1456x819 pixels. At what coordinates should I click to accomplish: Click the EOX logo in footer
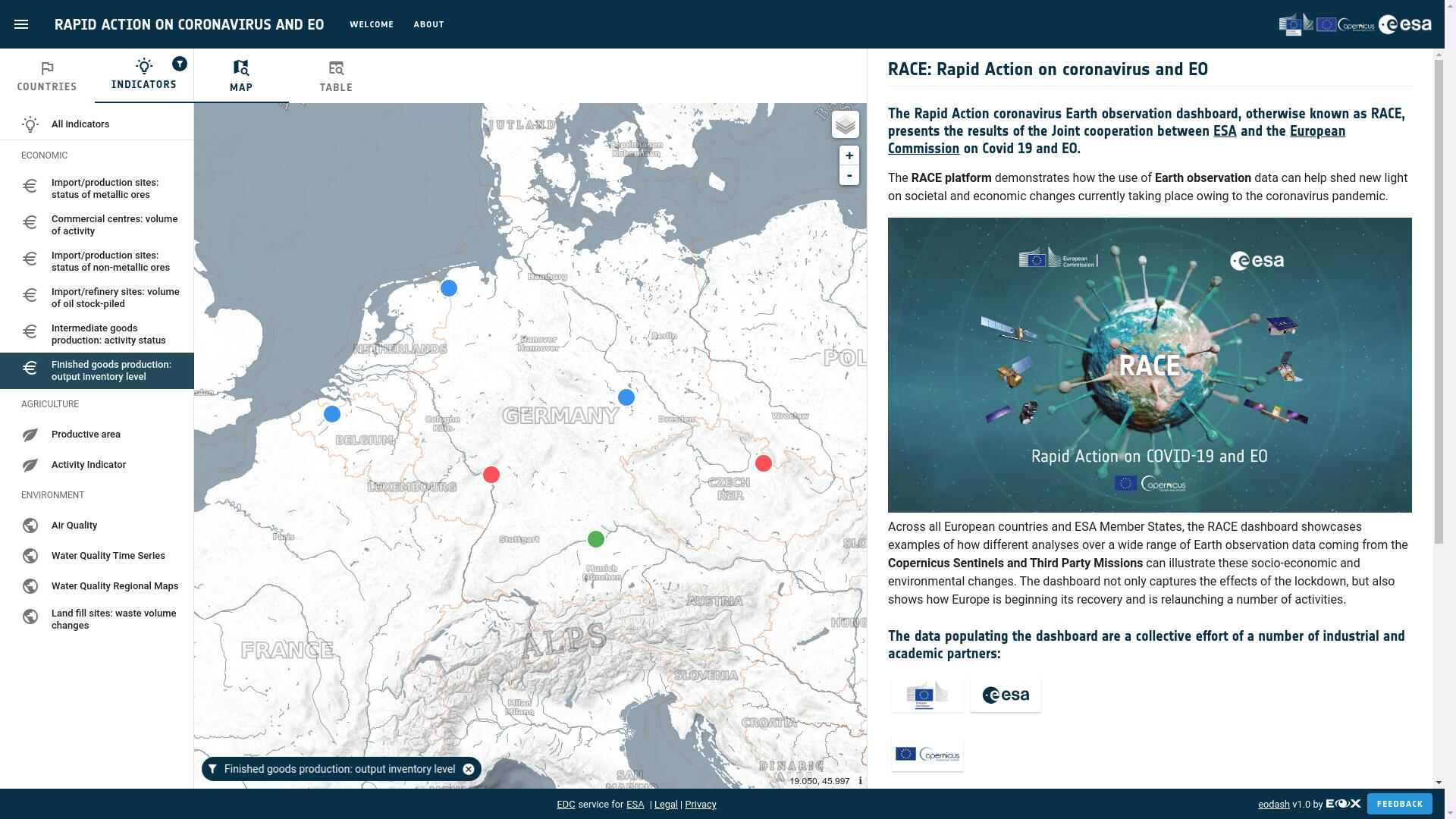1344,804
